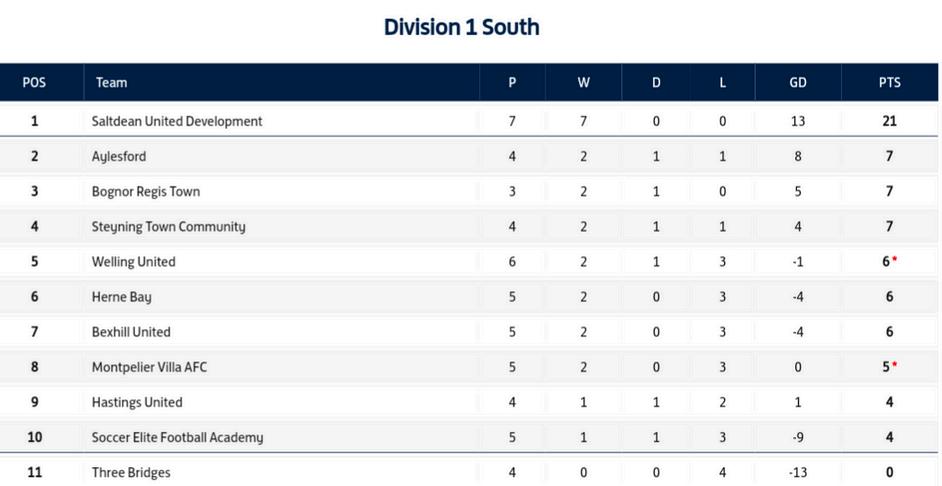The image size is (942, 486).
Task: Select Hastings United from the standings
Action: pyautogui.click(x=136, y=402)
